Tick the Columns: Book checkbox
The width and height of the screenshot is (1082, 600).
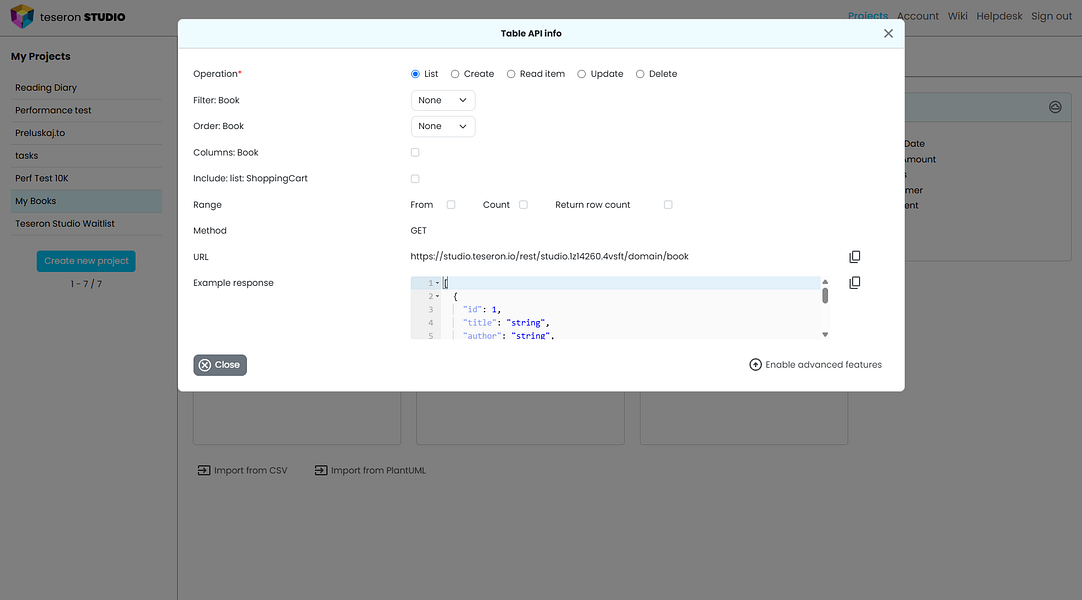pyautogui.click(x=415, y=152)
